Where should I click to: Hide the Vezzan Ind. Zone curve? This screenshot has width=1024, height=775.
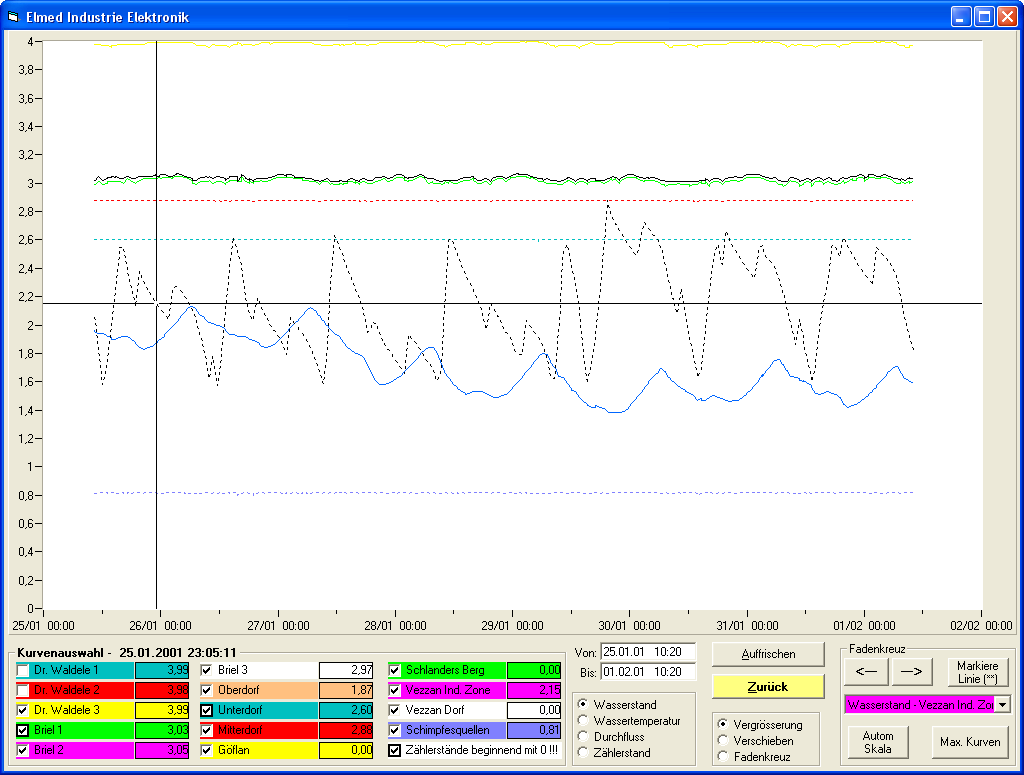pyautogui.click(x=395, y=690)
